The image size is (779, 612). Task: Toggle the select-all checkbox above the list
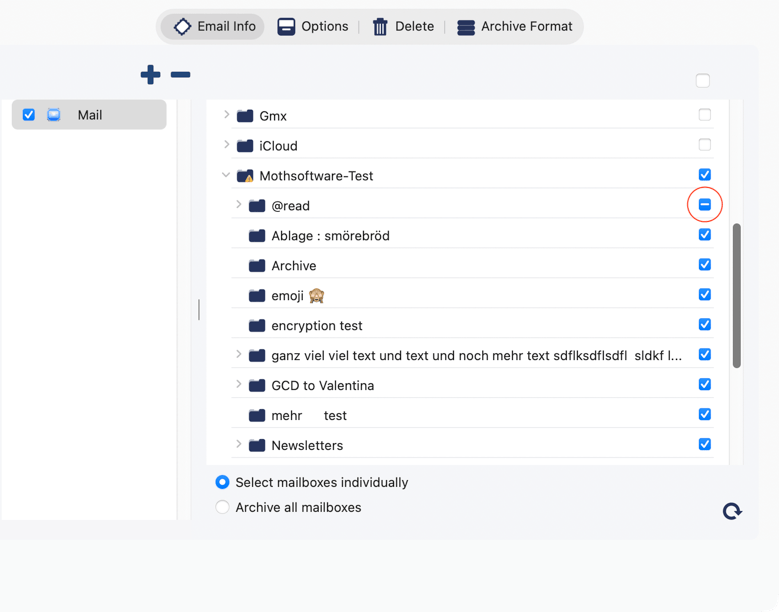pos(702,80)
